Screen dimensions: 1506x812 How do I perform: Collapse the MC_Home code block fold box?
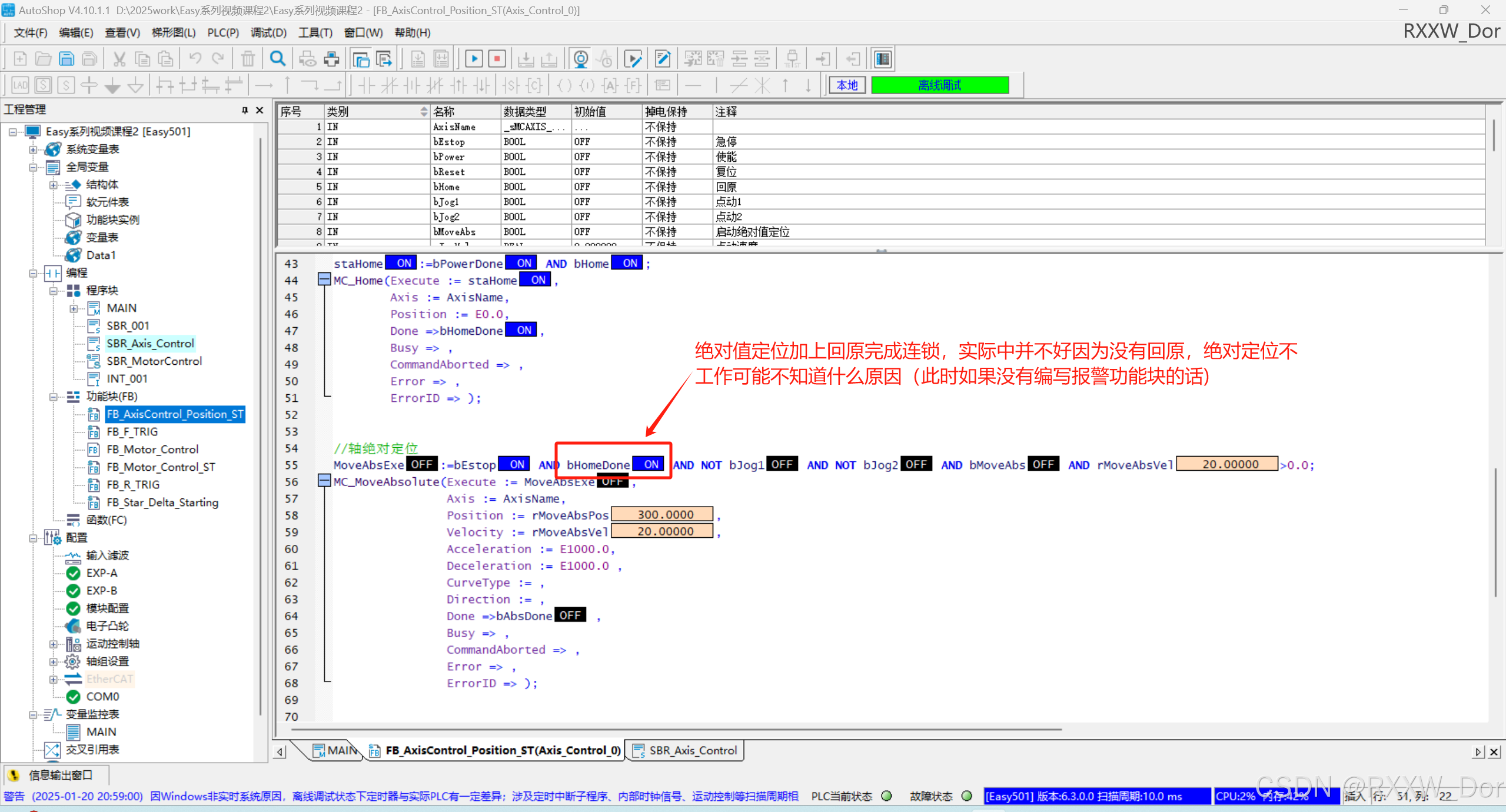click(324, 279)
